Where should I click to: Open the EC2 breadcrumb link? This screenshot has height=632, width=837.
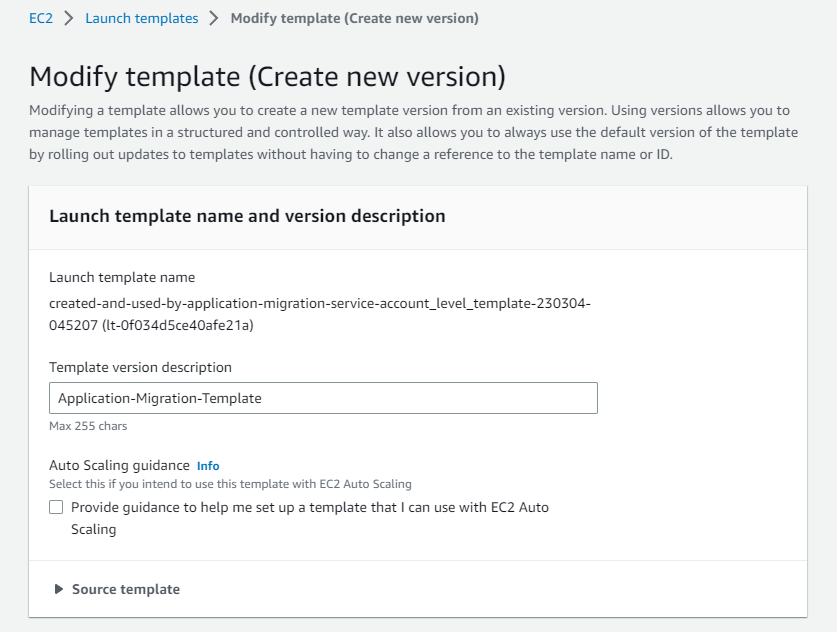(x=41, y=18)
